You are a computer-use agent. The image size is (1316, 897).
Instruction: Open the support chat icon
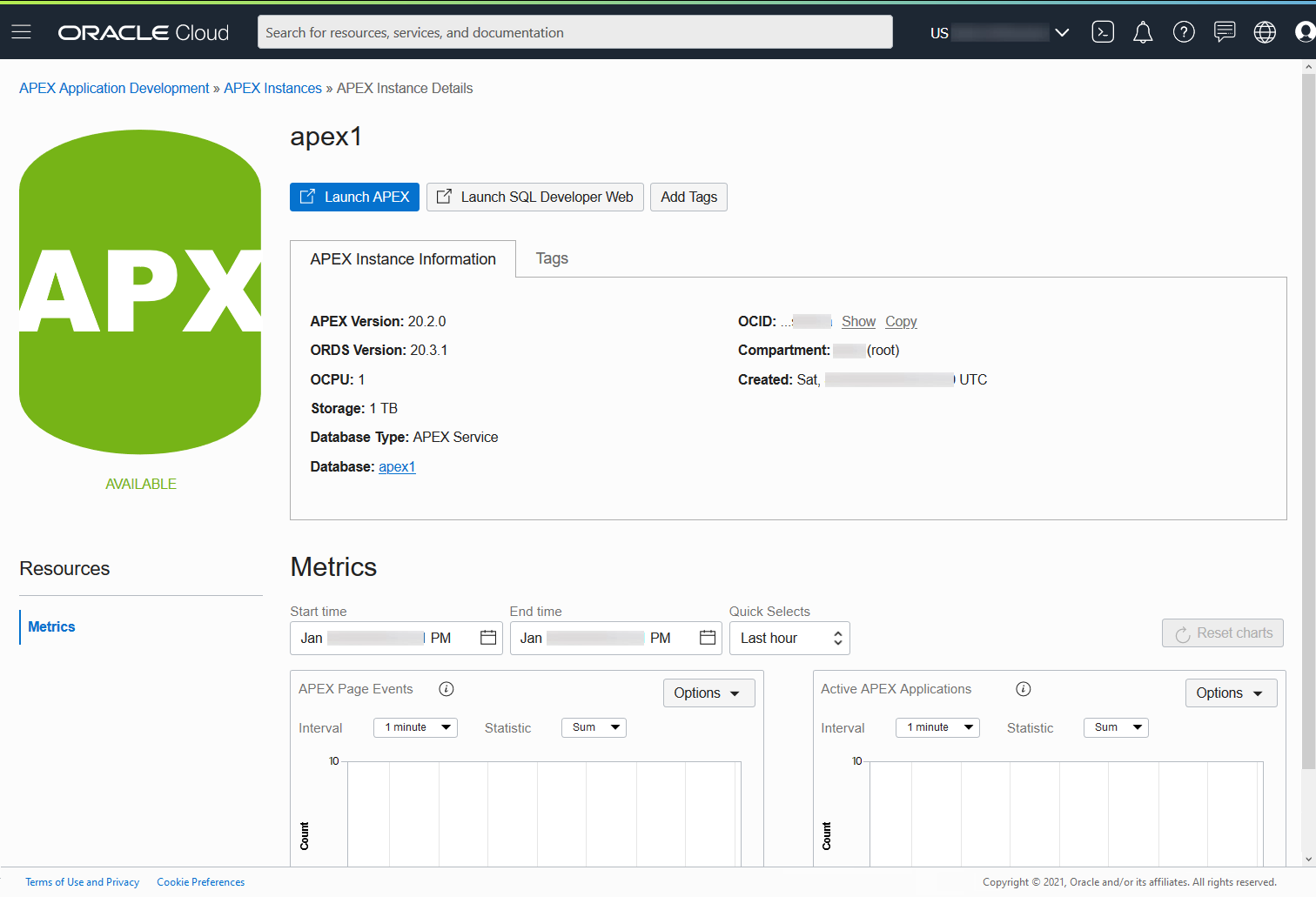(1225, 32)
